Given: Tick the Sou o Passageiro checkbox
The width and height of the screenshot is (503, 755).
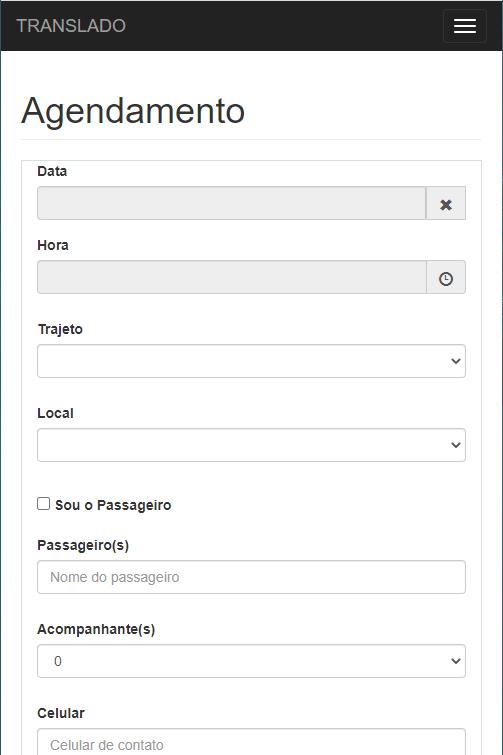Looking at the screenshot, I should pyautogui.click(x=43, y=504).
